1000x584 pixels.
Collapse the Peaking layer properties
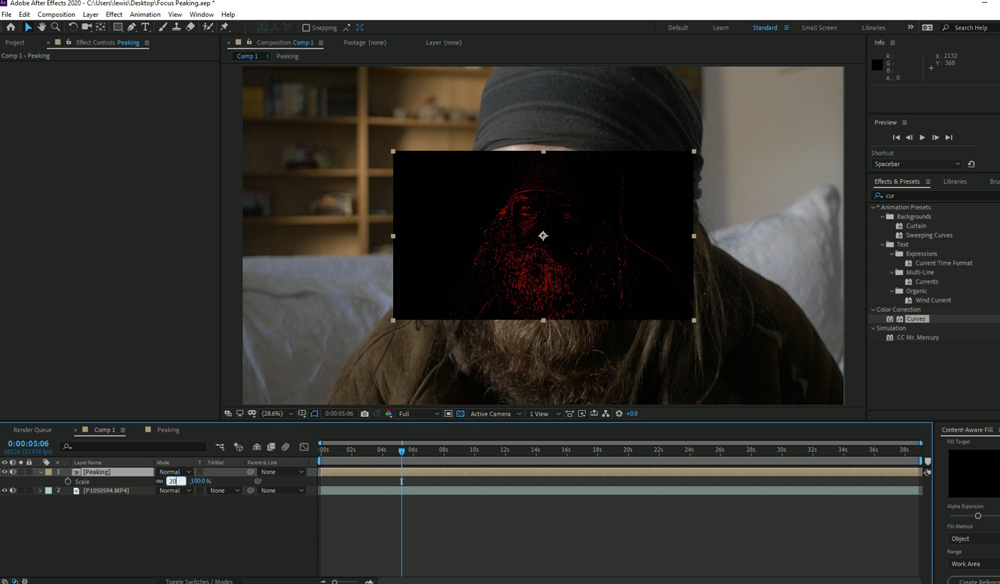point(40,472)
